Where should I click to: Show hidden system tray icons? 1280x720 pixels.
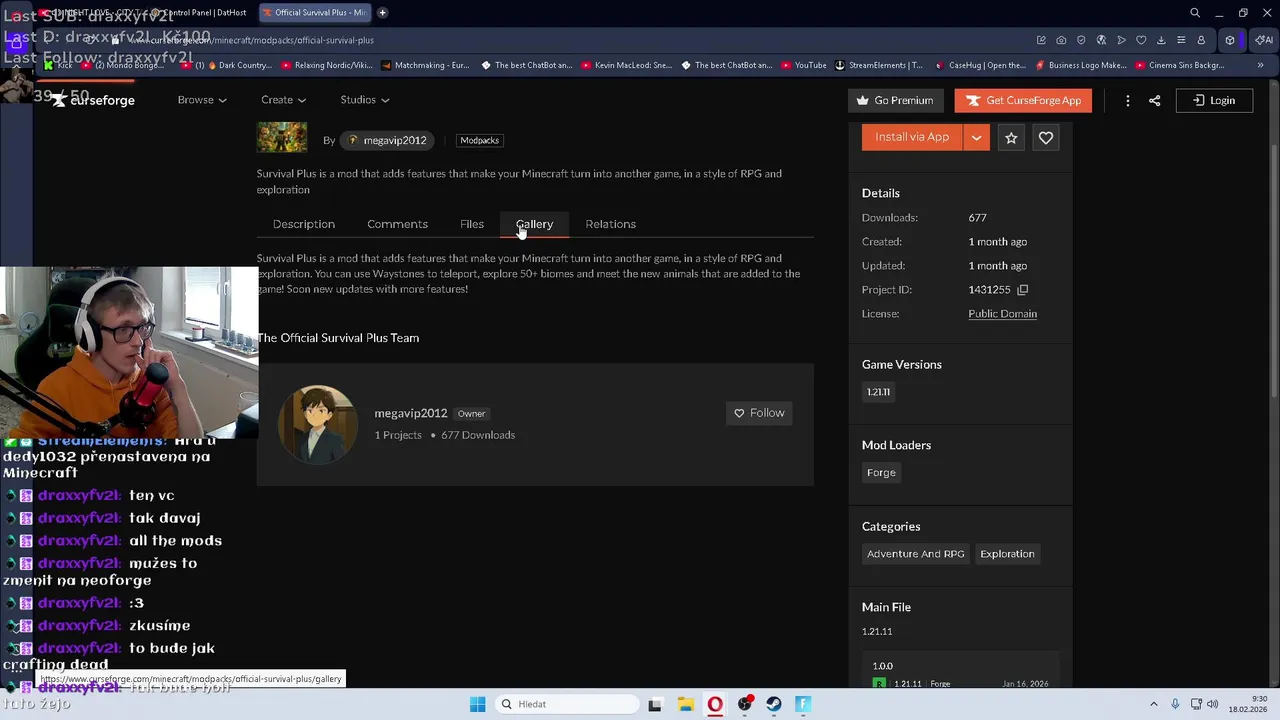click(x=1153, y=704)
